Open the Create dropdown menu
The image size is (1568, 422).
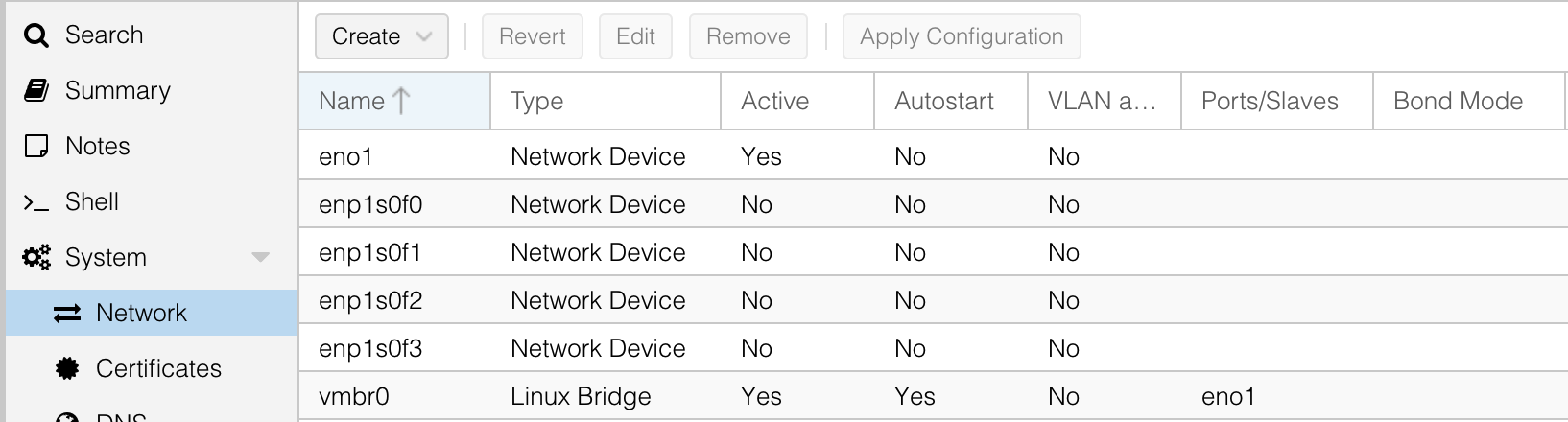(x=382, y=36)
